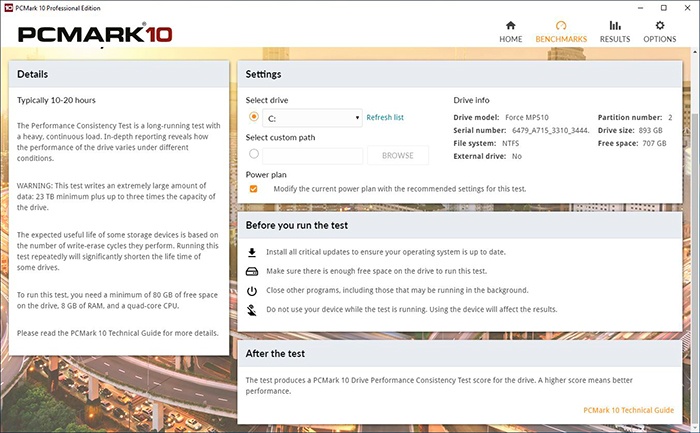Click the power close programs icon
Screen dimensions: 700x433
tap(252, 291)
